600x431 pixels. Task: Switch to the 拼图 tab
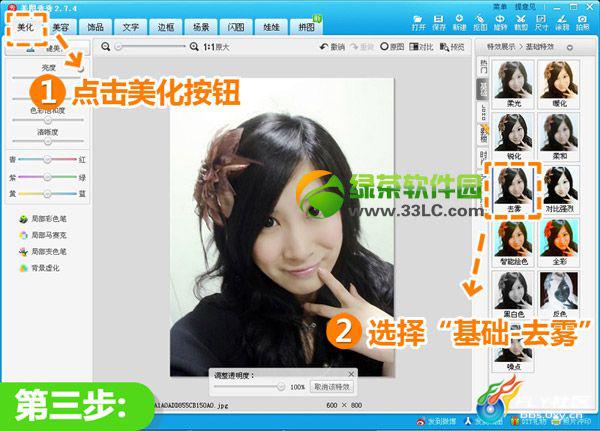pos(307,27)
